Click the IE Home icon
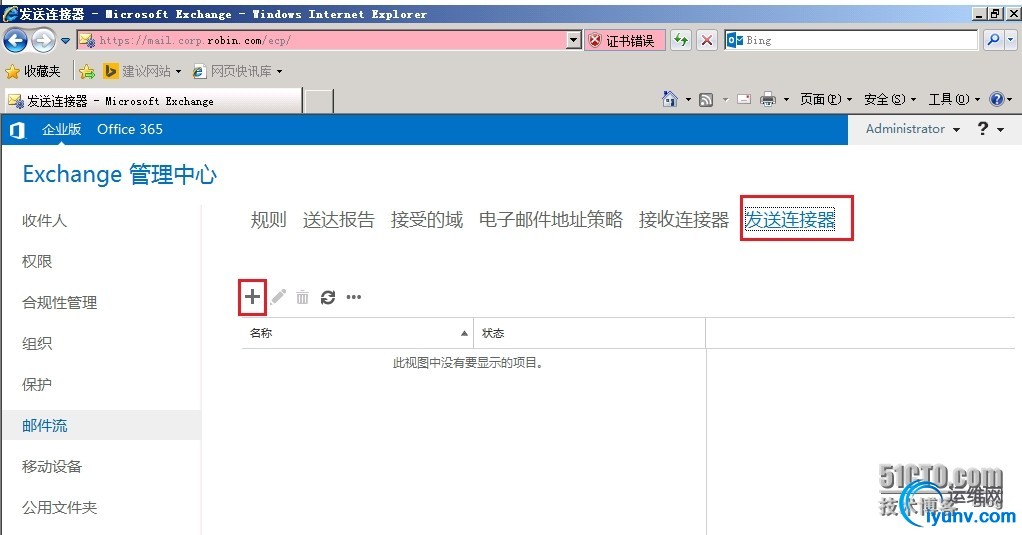1022x535 pixels. (x=669, y=99)
